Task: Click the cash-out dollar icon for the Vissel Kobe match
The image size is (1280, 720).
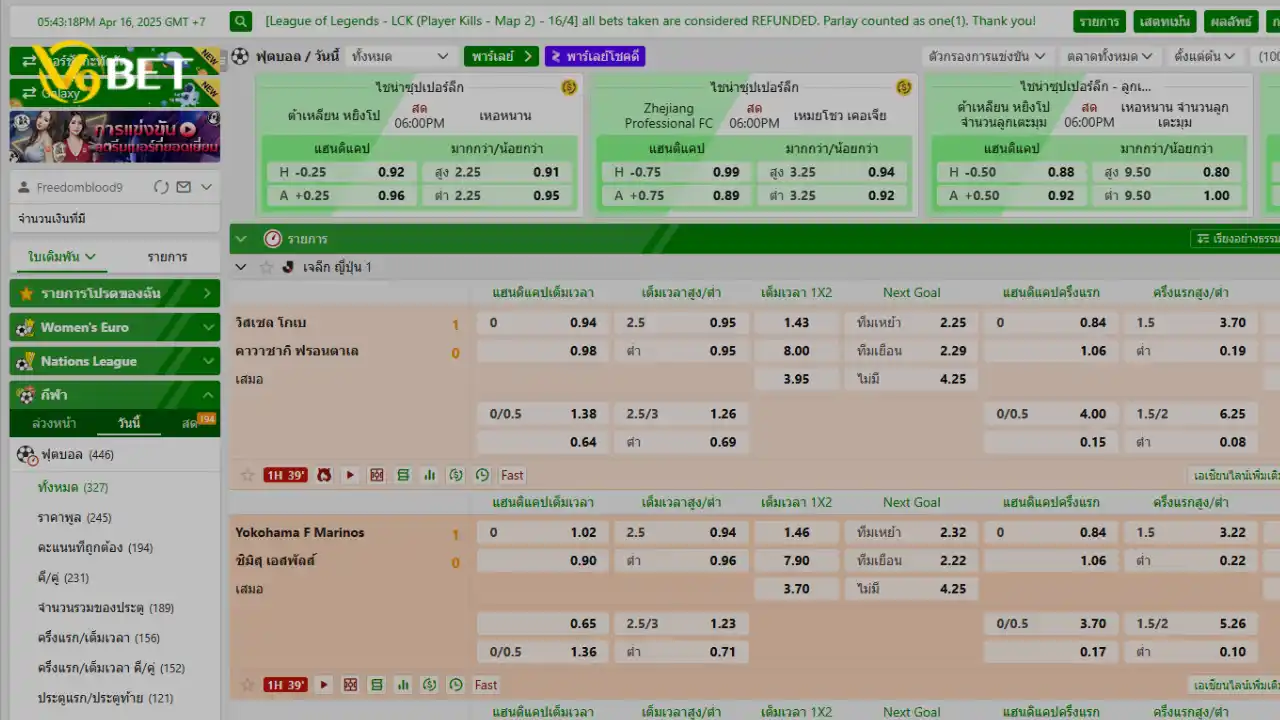Action: (456, 475)
